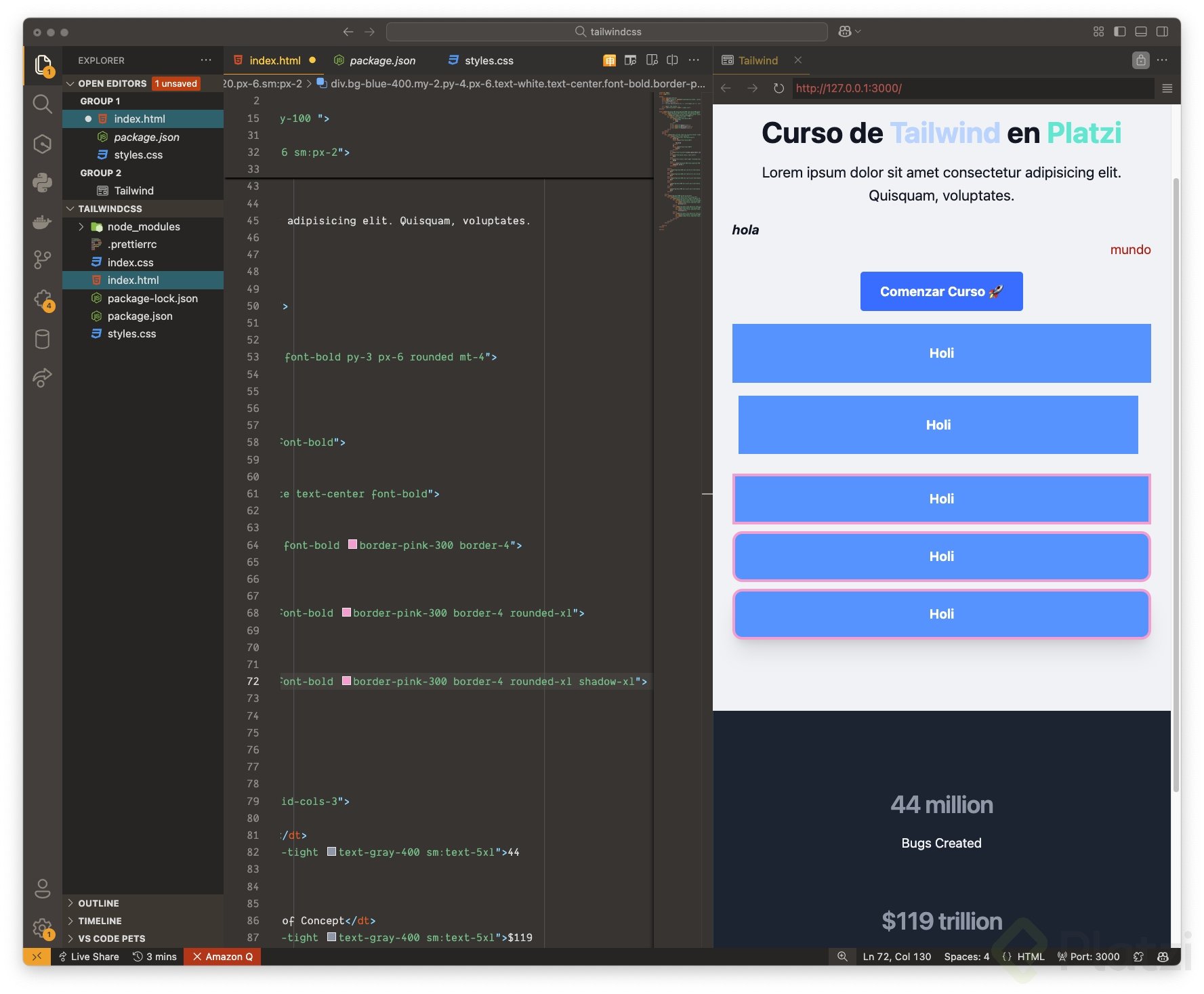1204x994 pixels.
Task: Open the browser preview hamburger menu
Action: click(x=1167, y=88)
